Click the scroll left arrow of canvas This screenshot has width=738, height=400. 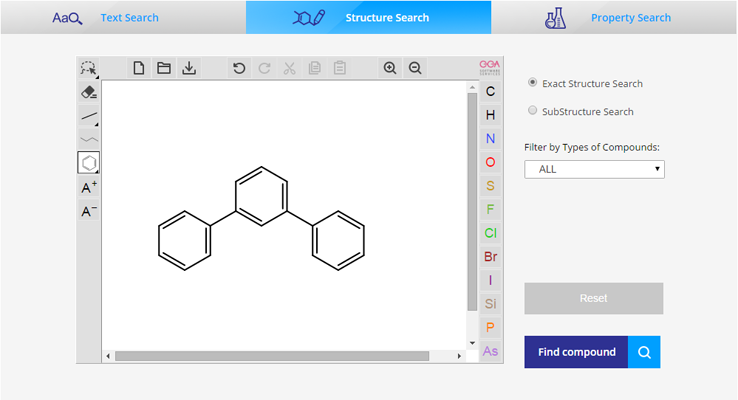pyautogui.click(x=108, y=356)
